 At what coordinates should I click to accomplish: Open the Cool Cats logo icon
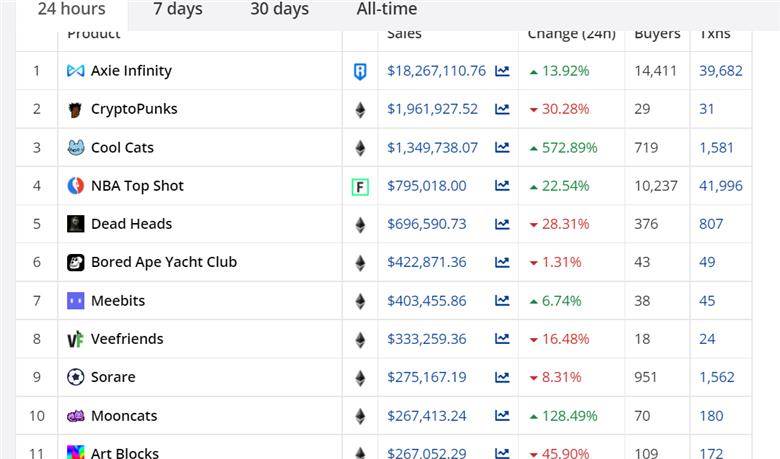76,148
